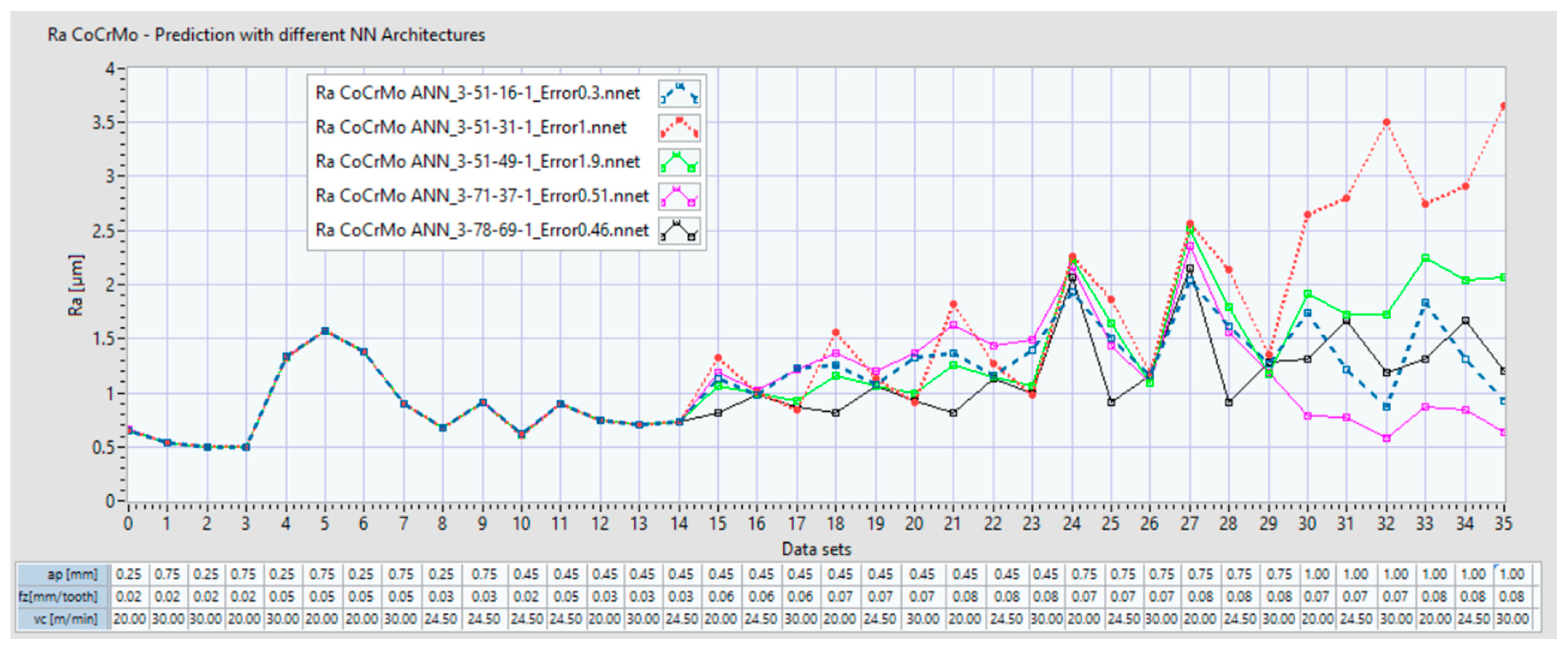Click the green data point at data set 33
1568x649 pixels.
click(x=1425, y=258)
